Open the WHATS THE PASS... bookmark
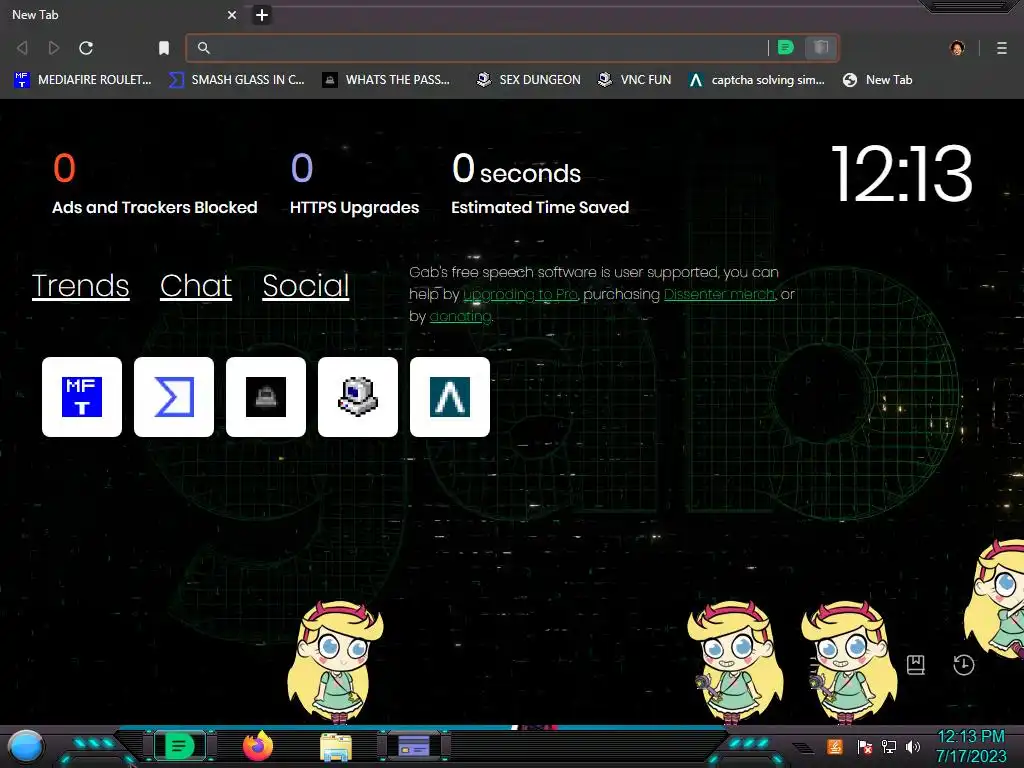The height and width of the screenshot is (768, 1024). point(386,80)
